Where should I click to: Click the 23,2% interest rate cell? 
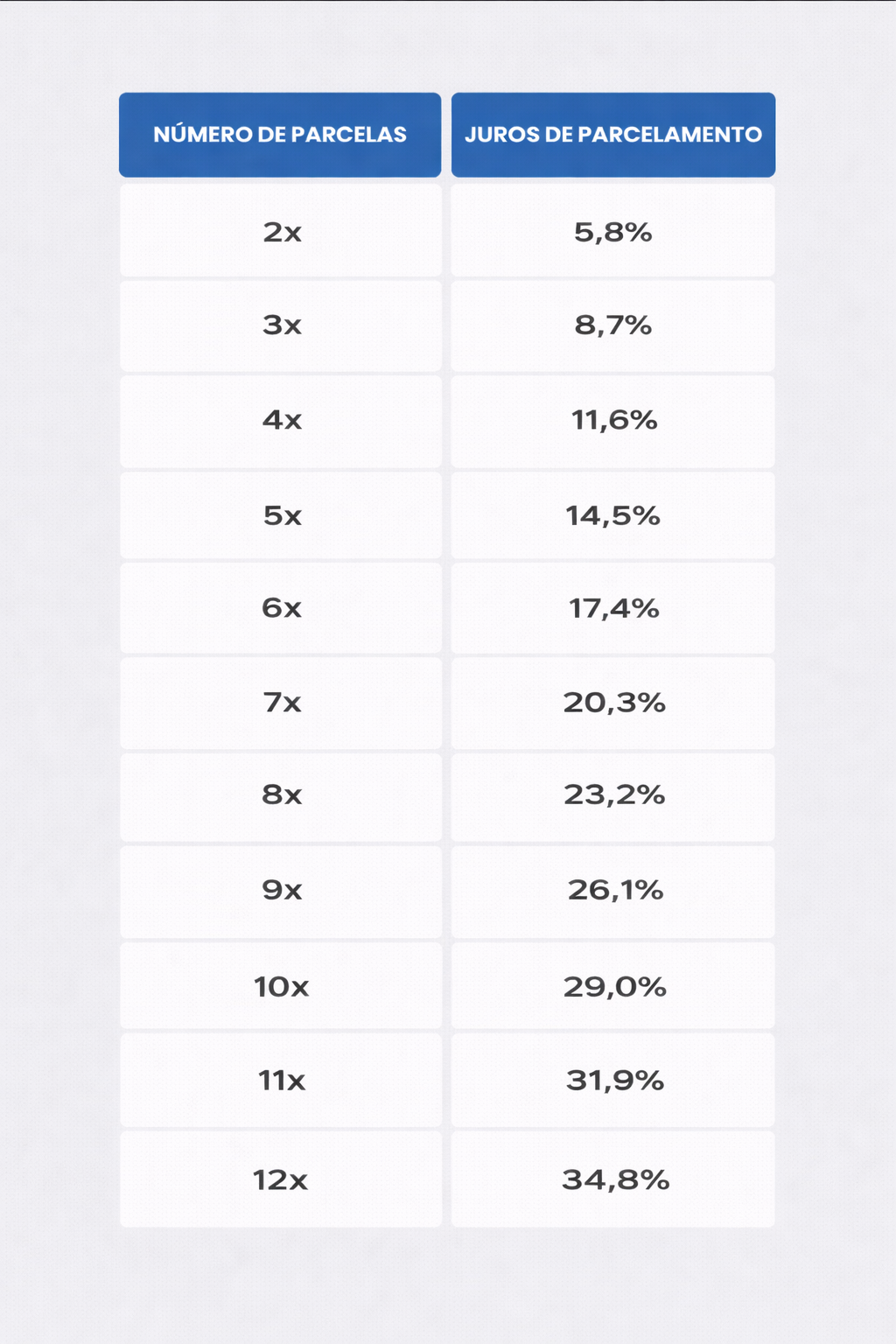(x=612, y=795)
